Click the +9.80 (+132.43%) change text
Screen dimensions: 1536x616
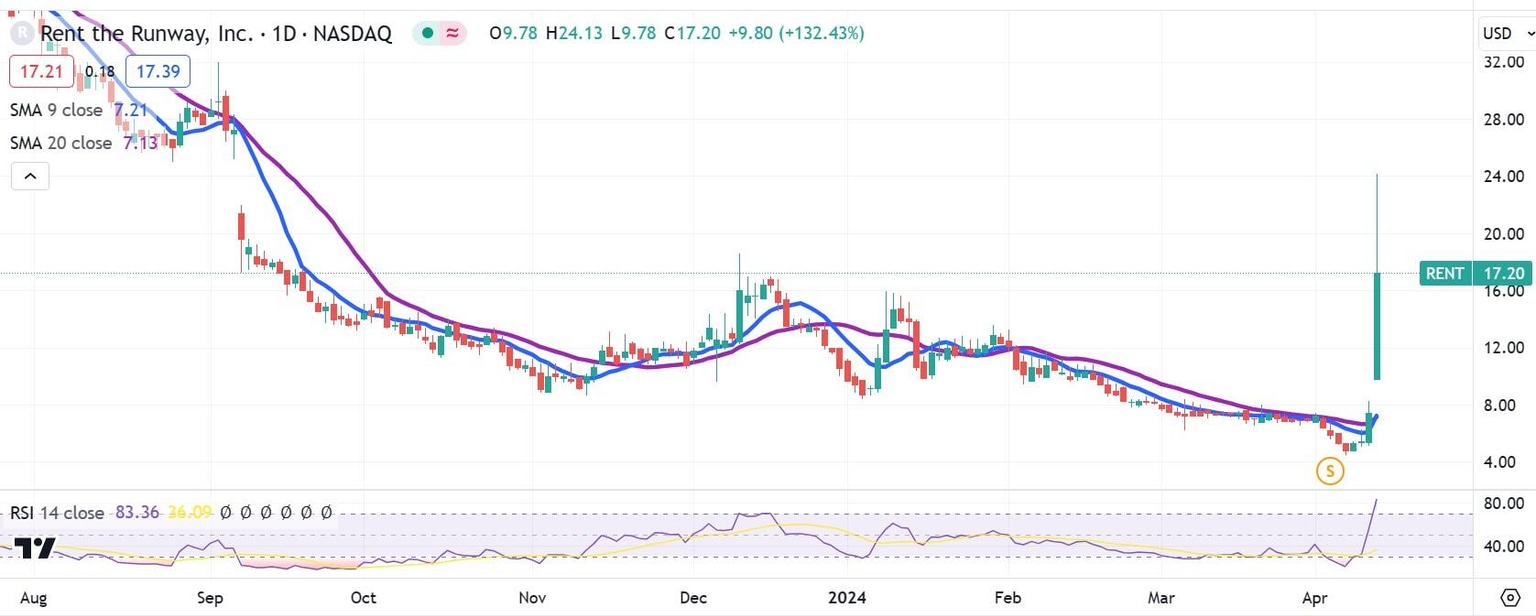click(796, 33)
